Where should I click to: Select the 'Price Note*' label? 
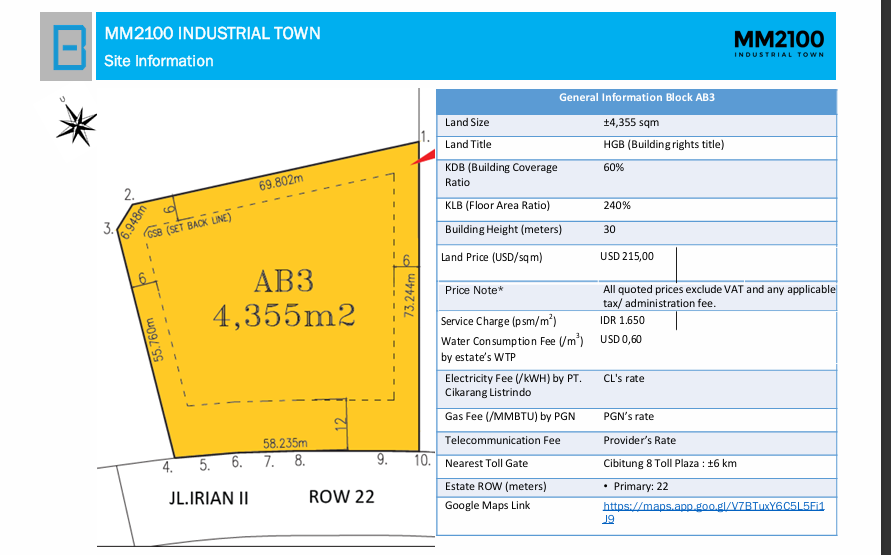[x=474, y=290]
